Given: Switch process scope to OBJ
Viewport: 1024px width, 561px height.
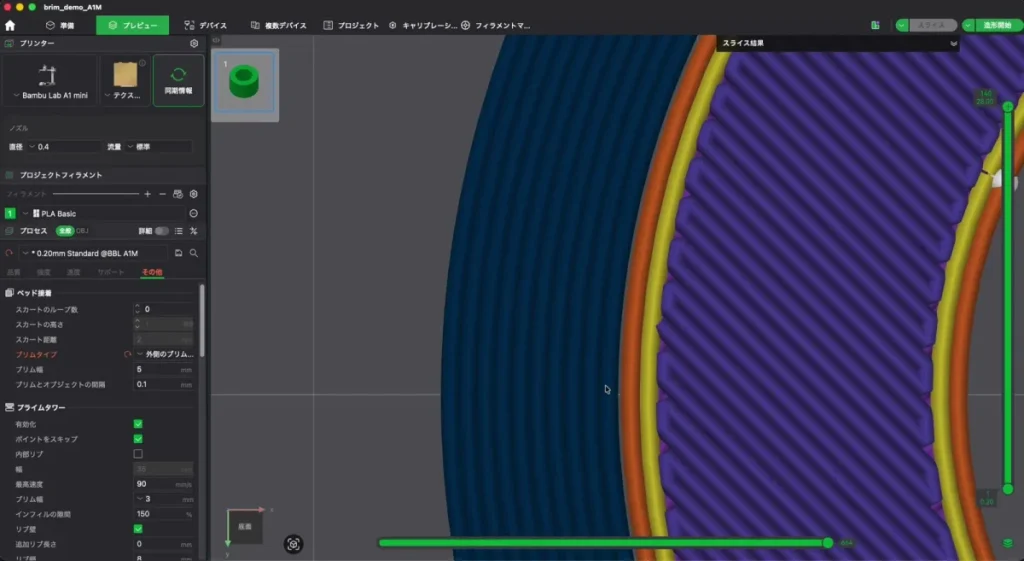Looking at the screenshot, I should pos(82,231).
